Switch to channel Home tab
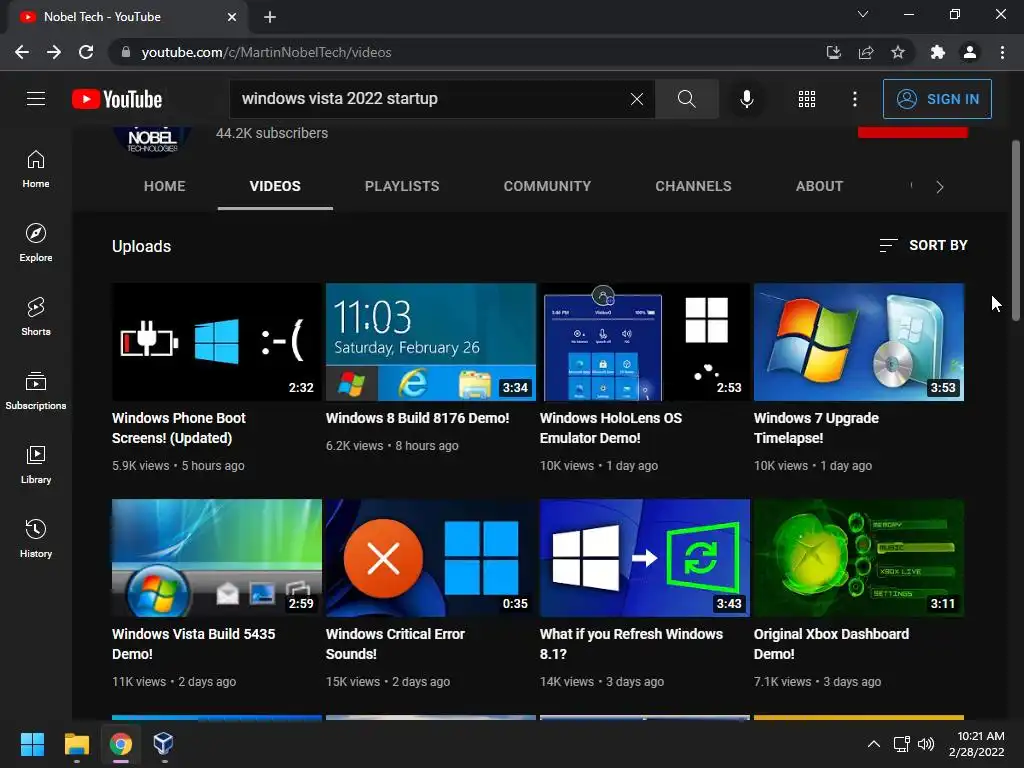Viewport: 1024px width, 768px height. pyautogui.click(x=165, y=186)
